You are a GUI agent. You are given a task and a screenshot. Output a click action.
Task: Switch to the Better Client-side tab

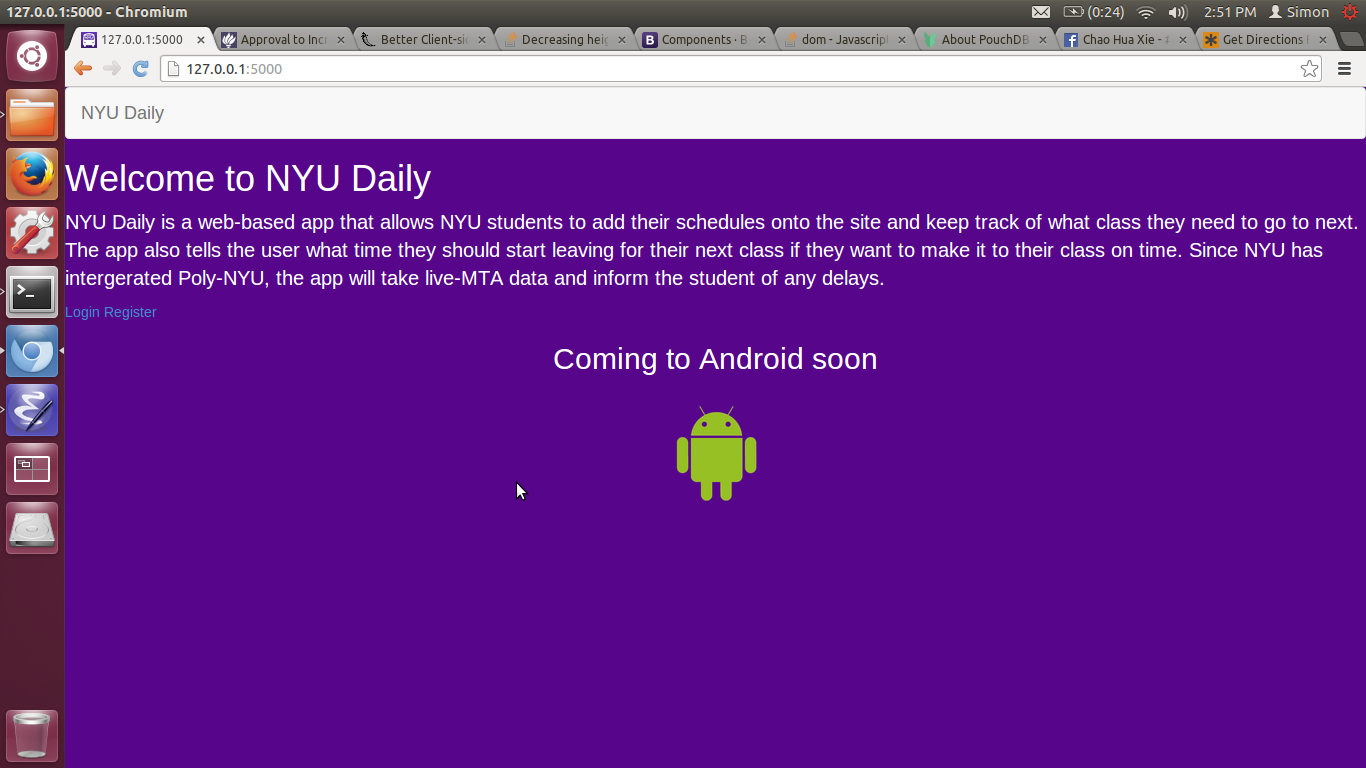(x=422, y=40)
